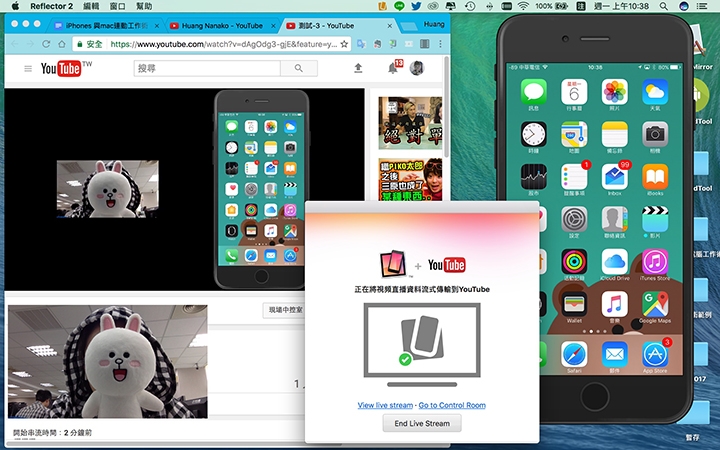Screen dimensions: 720x450
Task: Open Inbox mail app with 99 badge
Action: (x=614, y=177)
